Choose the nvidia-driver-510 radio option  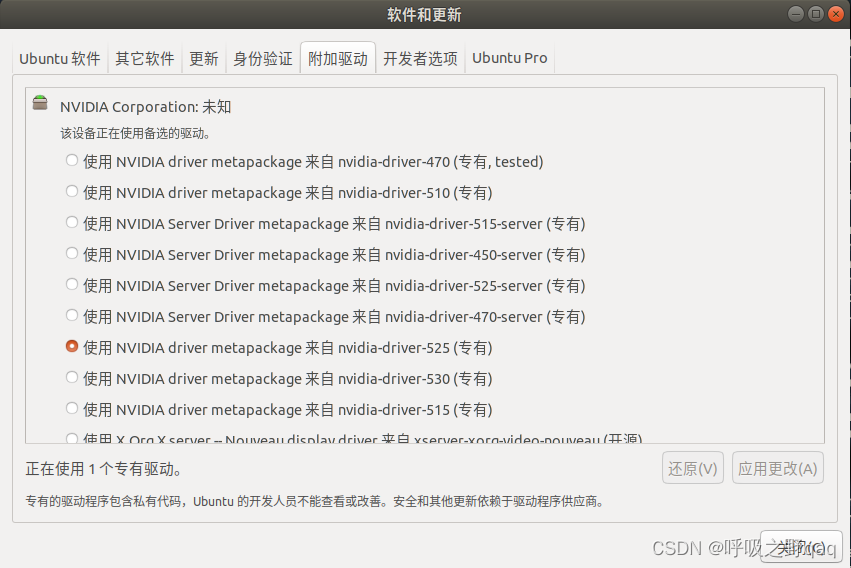72,191
